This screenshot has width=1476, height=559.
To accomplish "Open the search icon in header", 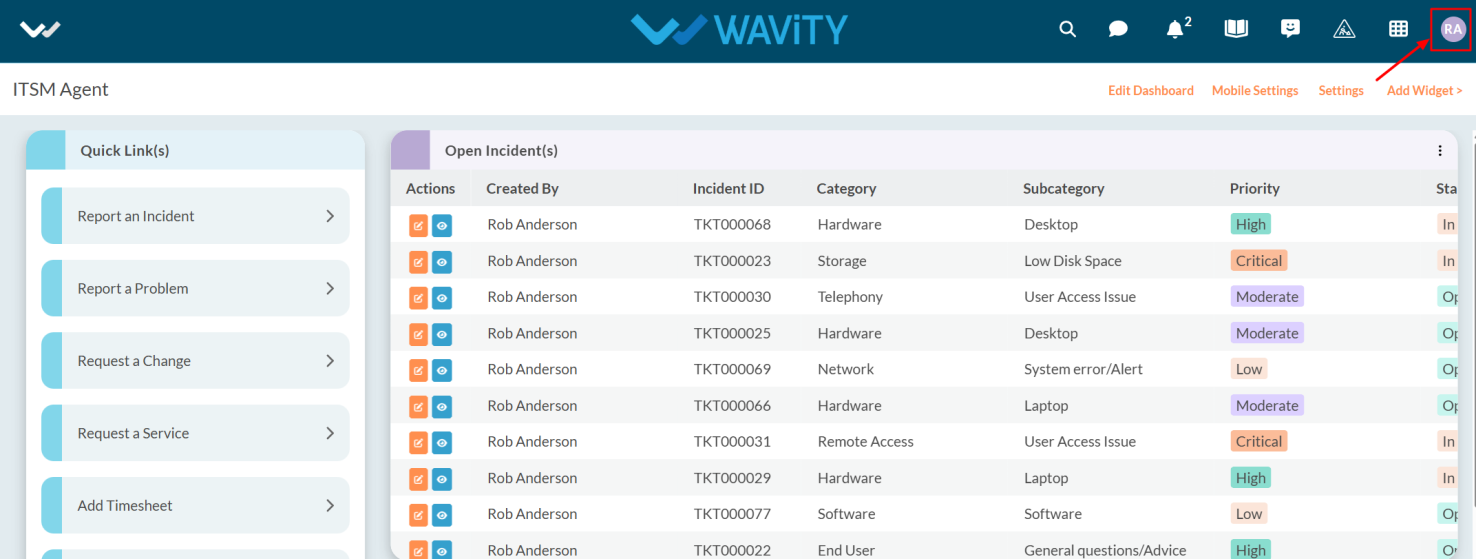I will (1068, 29).
